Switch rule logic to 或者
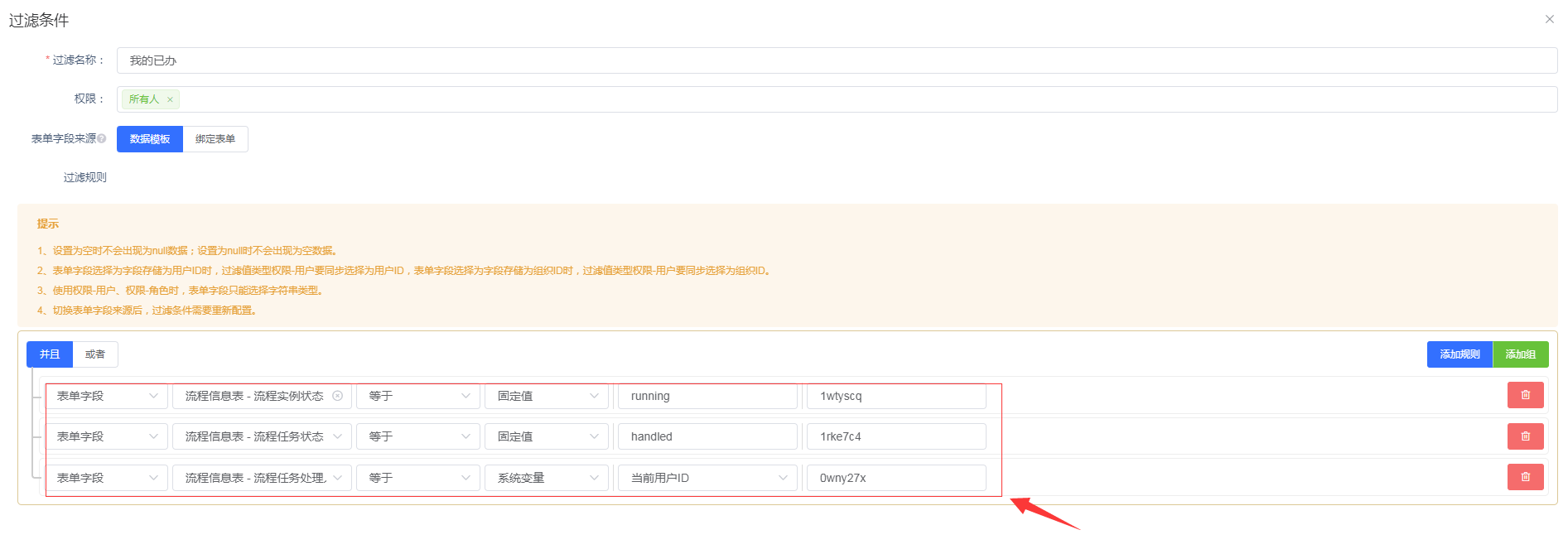Viewport: 1568px width, 554px height. (95, 354)
